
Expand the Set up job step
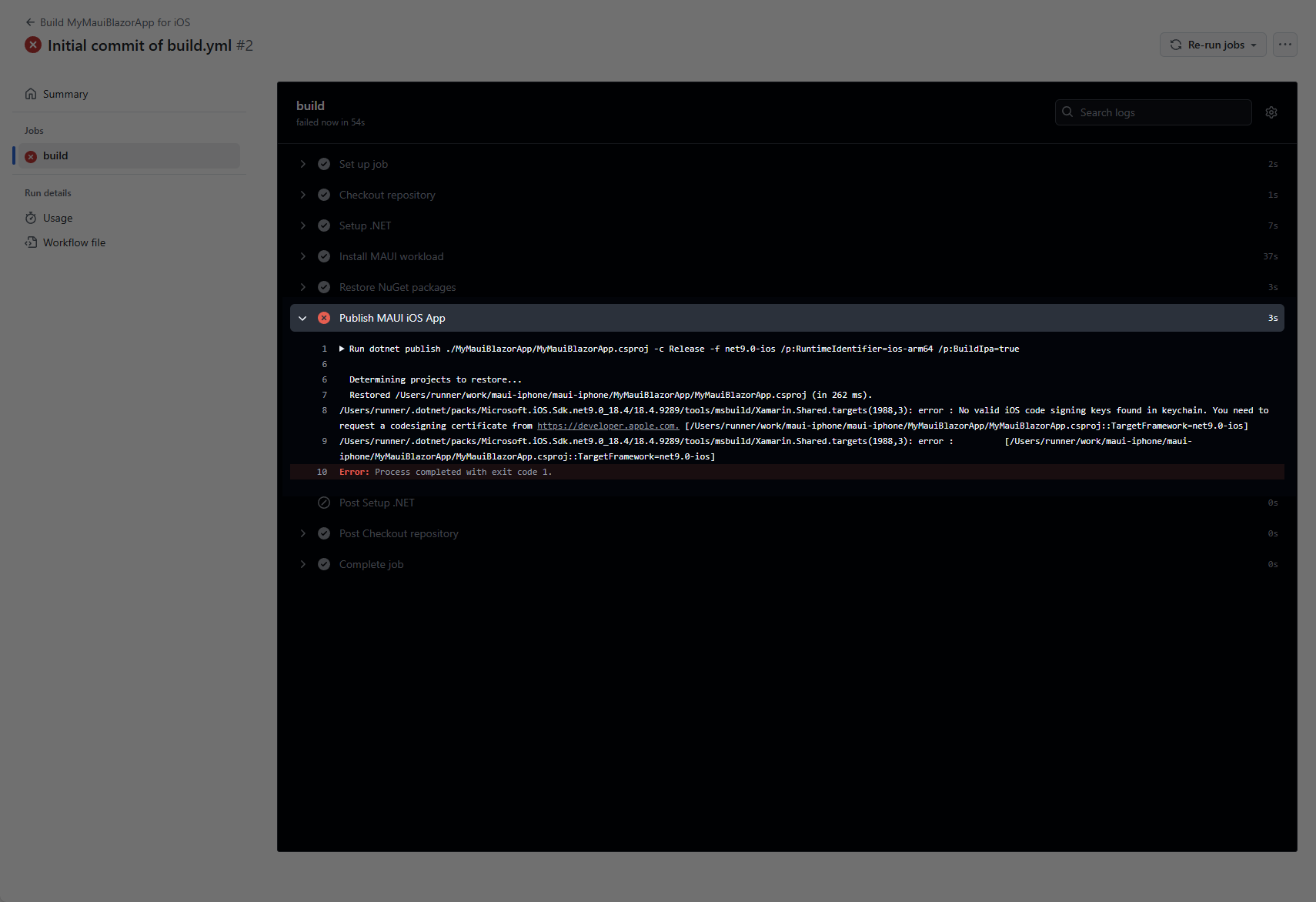[302, 164]
